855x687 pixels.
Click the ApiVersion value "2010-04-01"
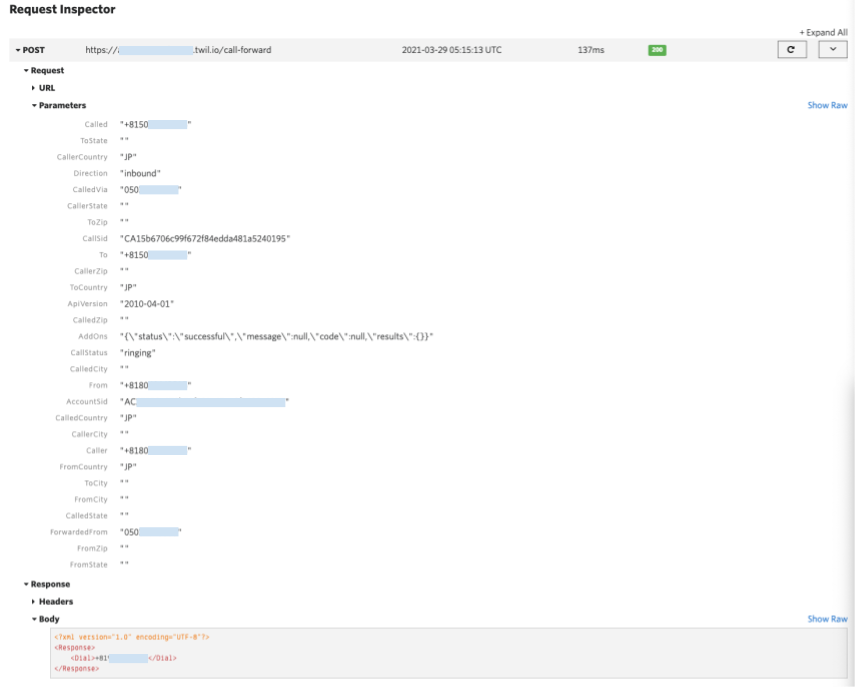pos(147,304)
